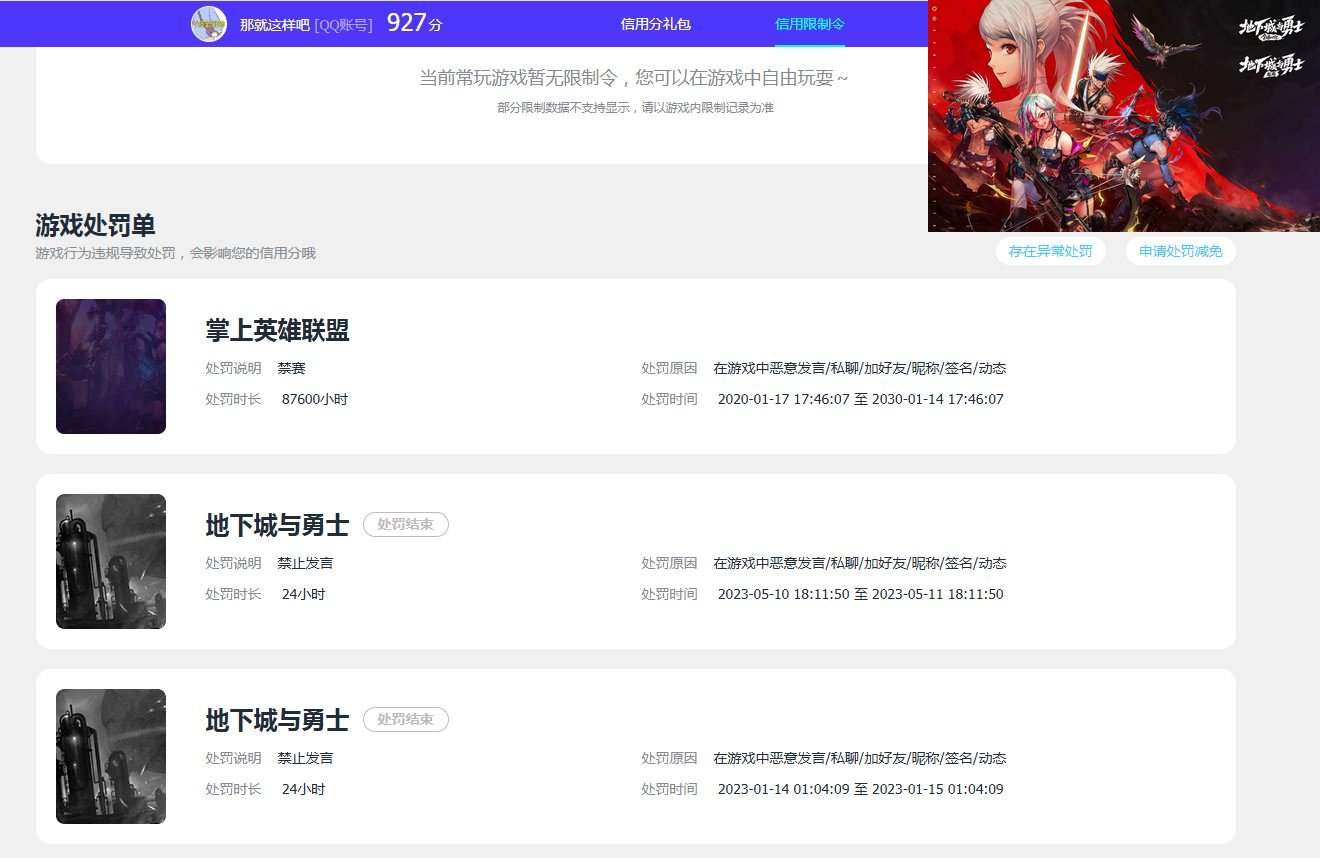Click the 处罚结束 badge on the 2023-01-14 record

405,719
